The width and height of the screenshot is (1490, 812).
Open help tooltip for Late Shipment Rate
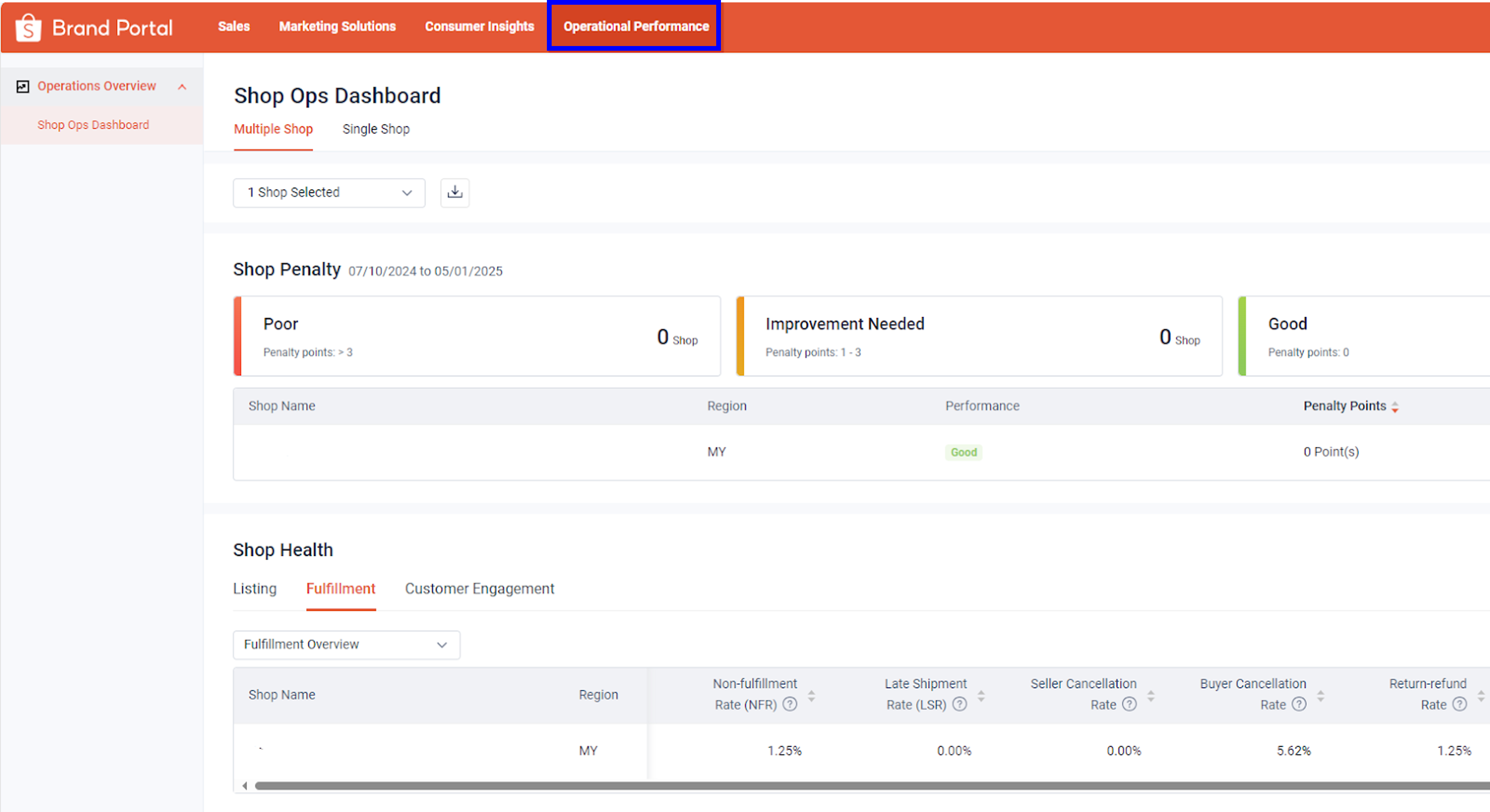click(x=960, y=704)
